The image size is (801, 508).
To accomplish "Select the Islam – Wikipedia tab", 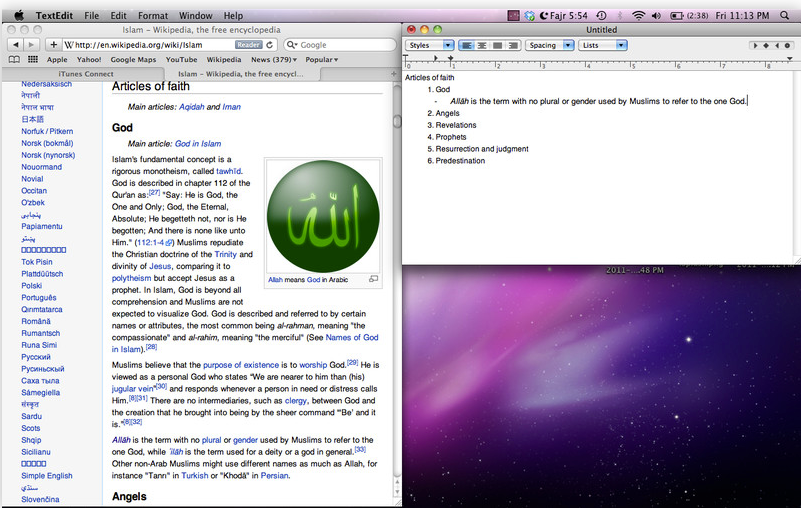I will [x=241, y=74].
